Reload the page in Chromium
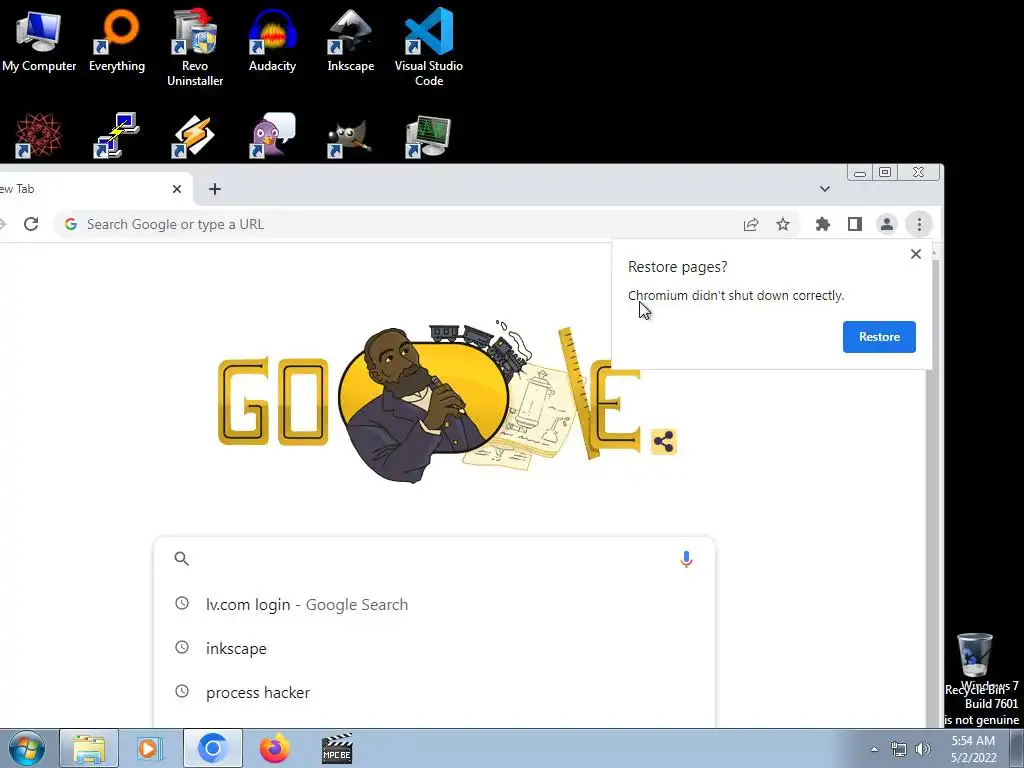The width and height of the screenshot is (1024, 768). [31, 224]
